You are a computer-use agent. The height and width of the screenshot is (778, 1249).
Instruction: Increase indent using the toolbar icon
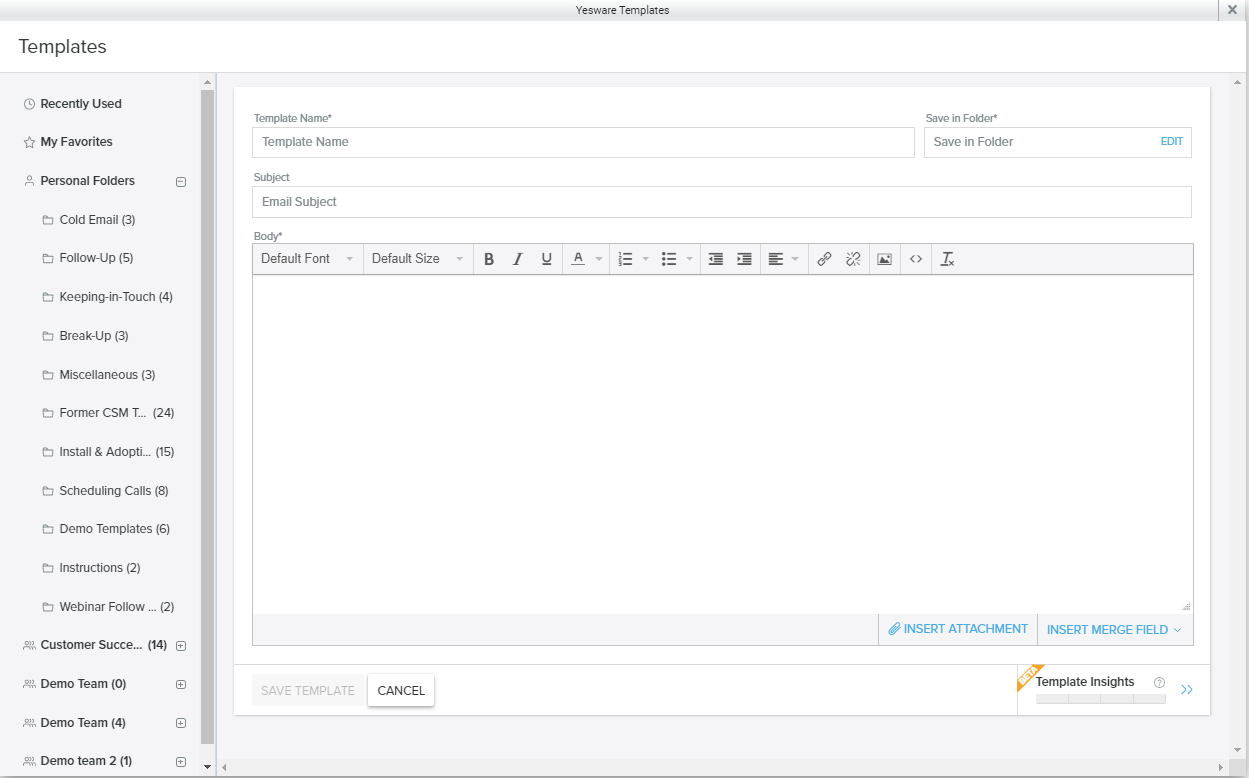(744, 259)
